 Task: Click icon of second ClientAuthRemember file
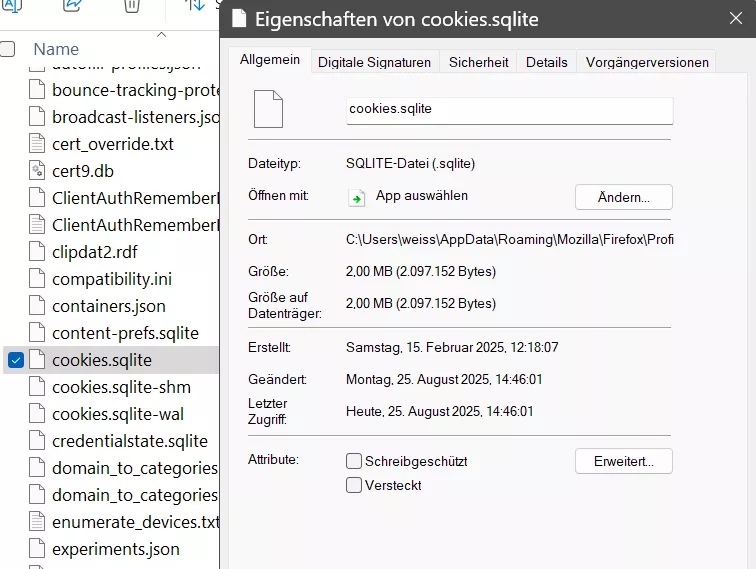pos(37,225)
